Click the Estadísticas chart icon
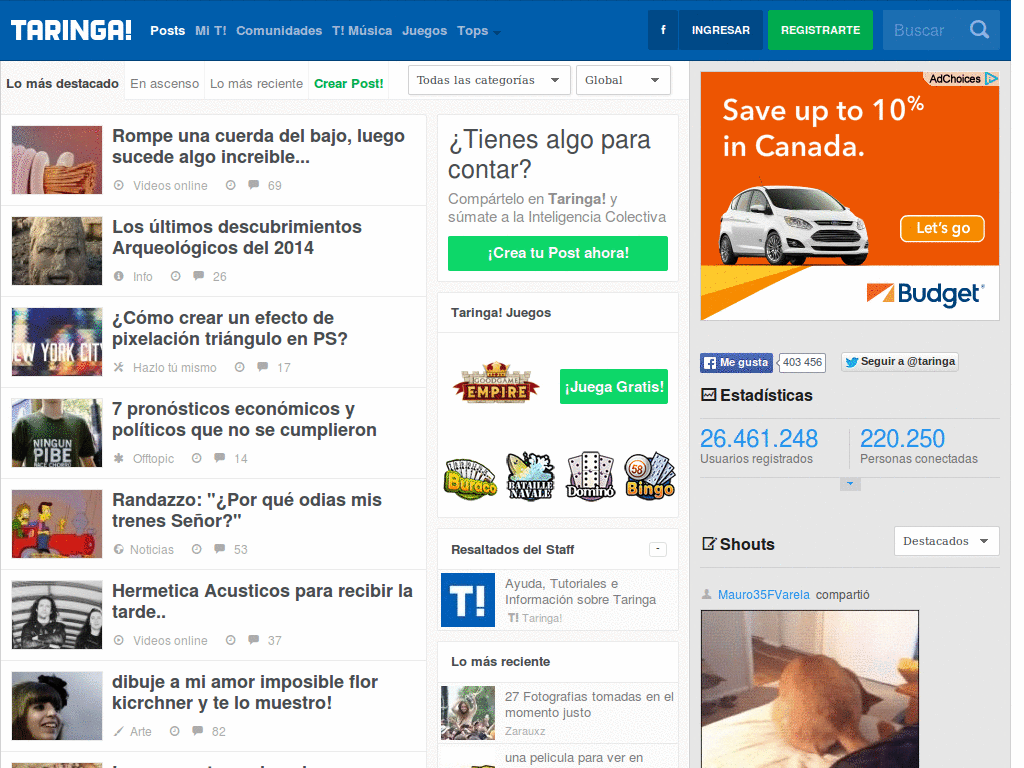Screen dimensions: 1024x768 point(709,394)
